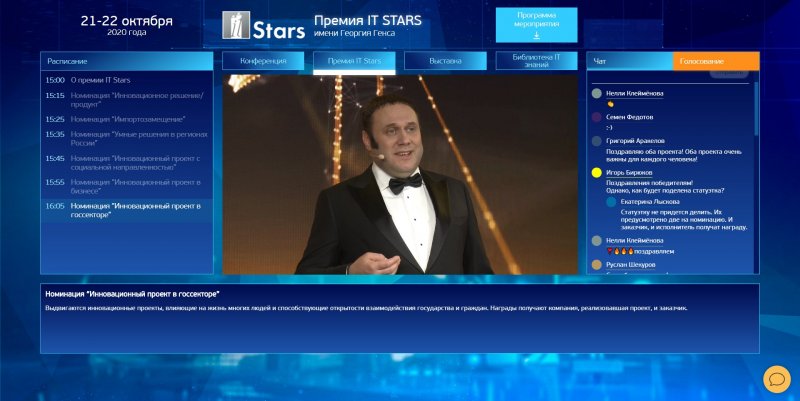Switch to the Конференция tab
Image resolution: width=800 pixels, height=401 pixels.
coord(263,61)
